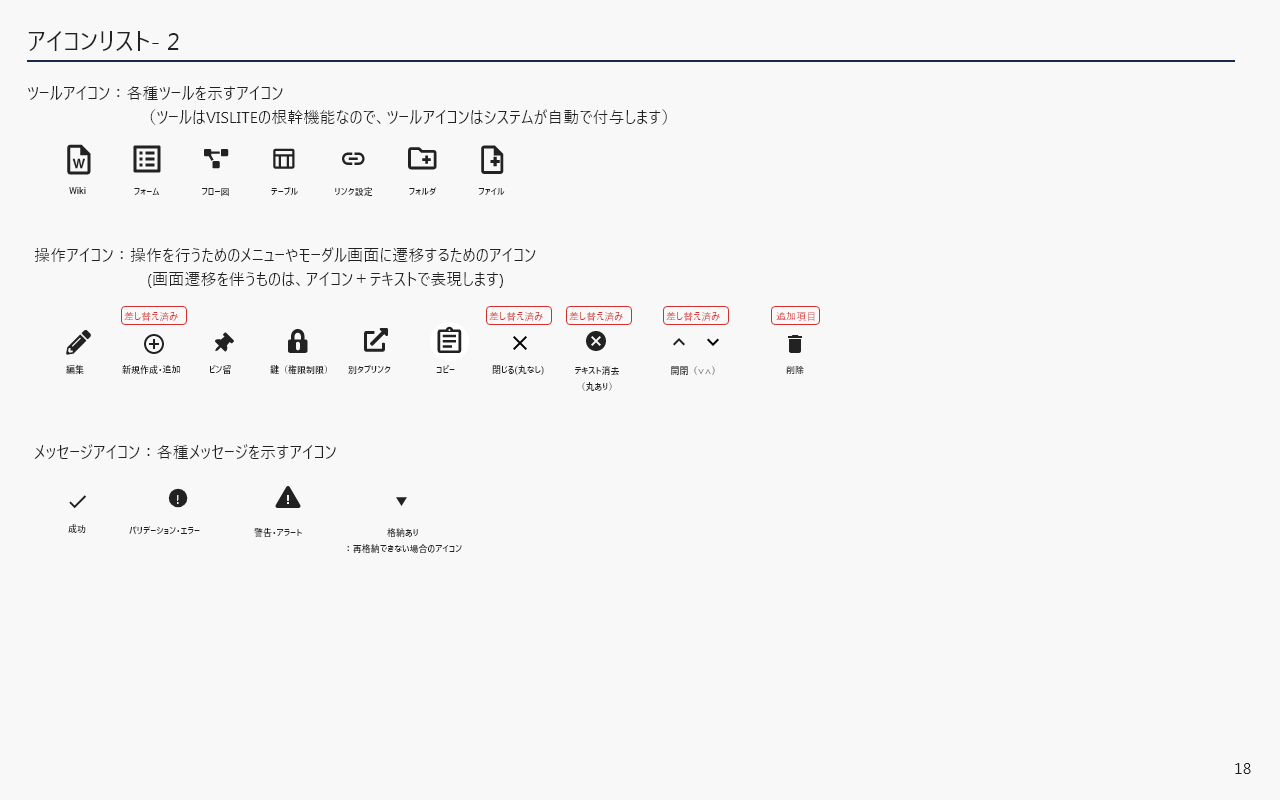Click the 編集 pencil icon
Screen dimensions: 1280x800
[x=78, y=342]
